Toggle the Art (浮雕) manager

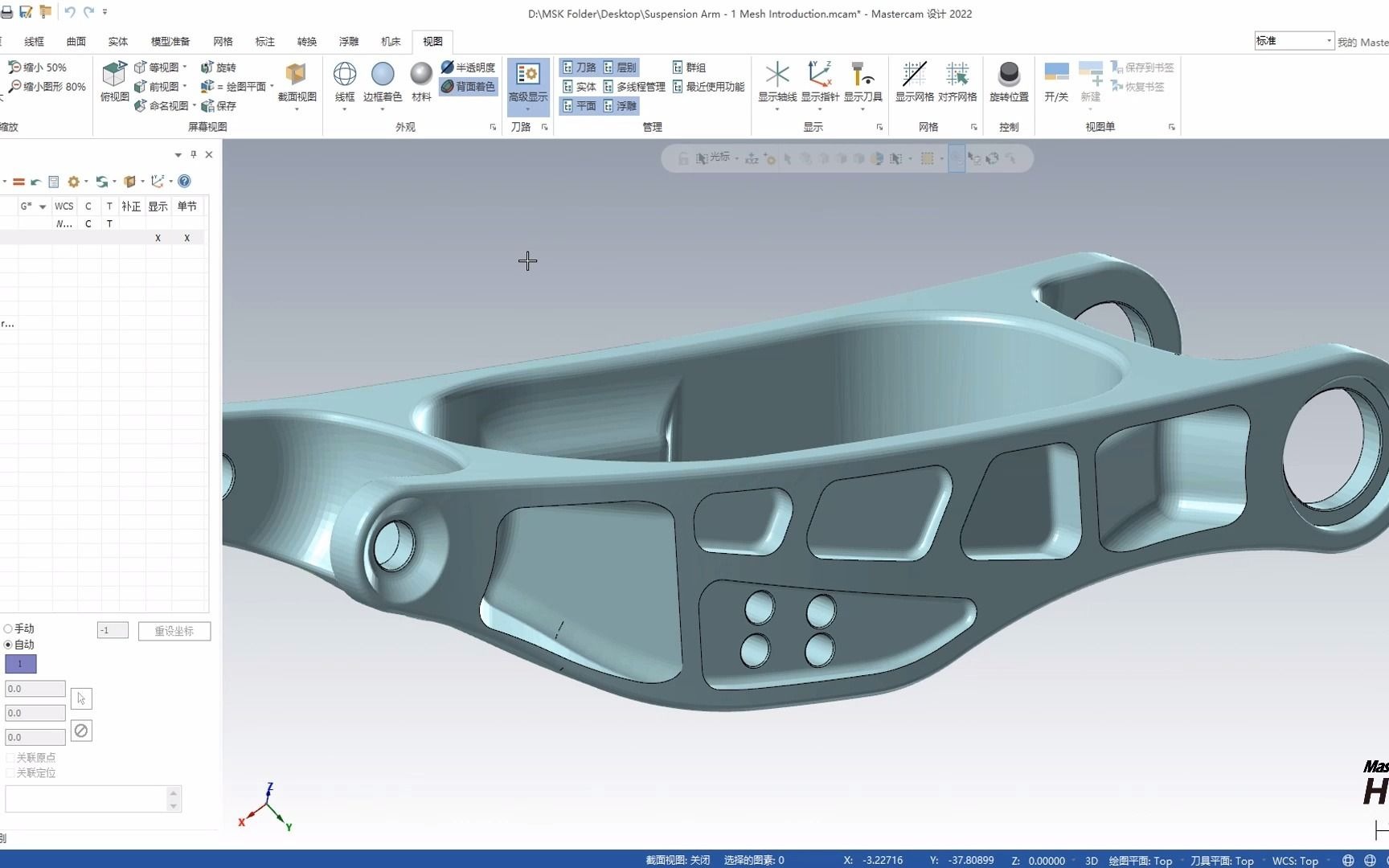pyautogui.click(x=620, y=105)
